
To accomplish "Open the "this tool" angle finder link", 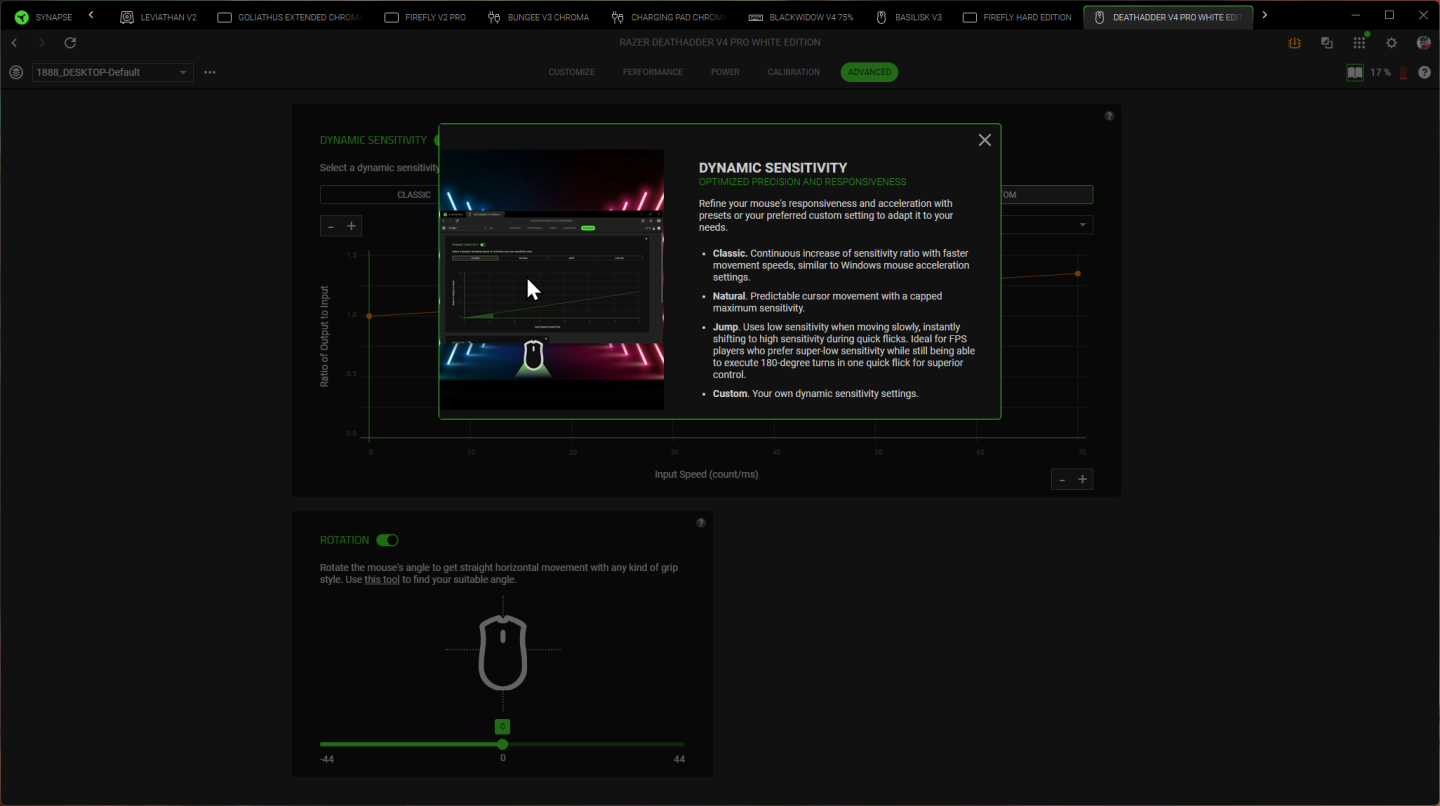I will pyautogui.click(x=382, y=580).
